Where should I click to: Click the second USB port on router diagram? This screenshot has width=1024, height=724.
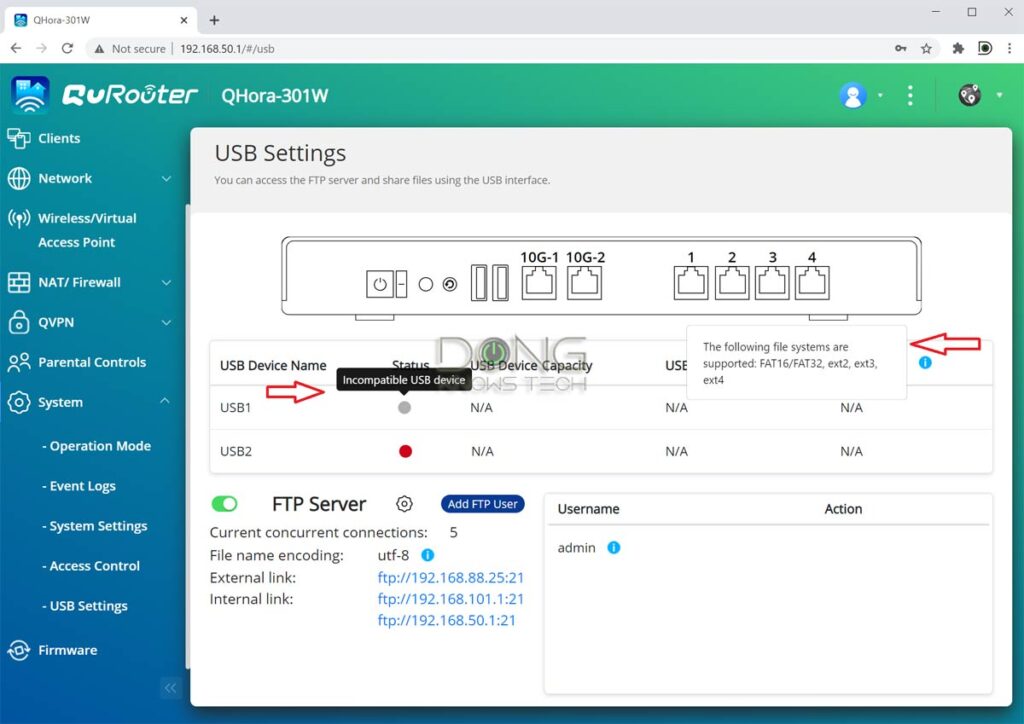coord(500,283)
